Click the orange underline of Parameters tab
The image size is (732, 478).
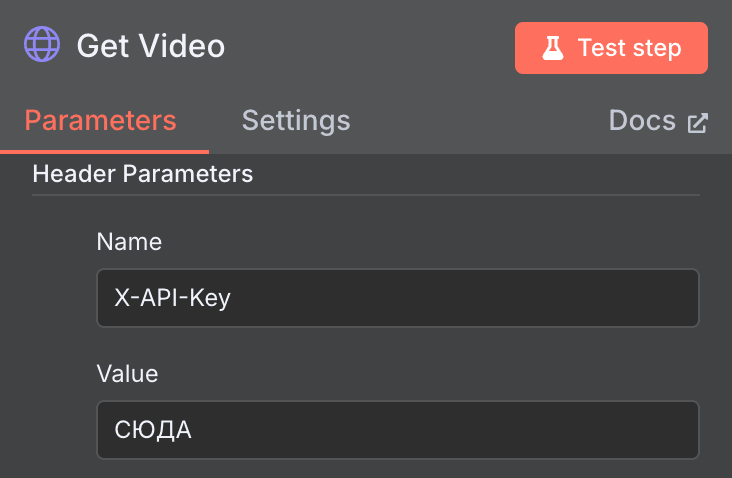click(104, 151)
